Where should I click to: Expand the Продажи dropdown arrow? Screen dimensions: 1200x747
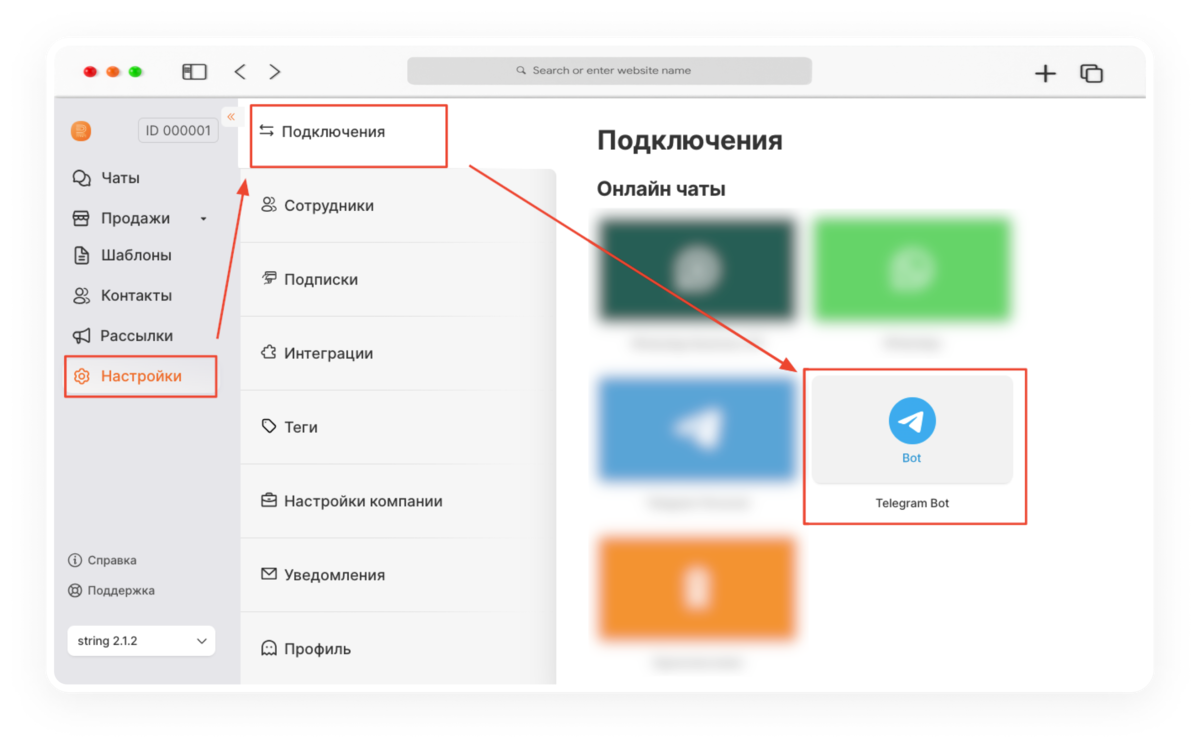pos(203,219)
